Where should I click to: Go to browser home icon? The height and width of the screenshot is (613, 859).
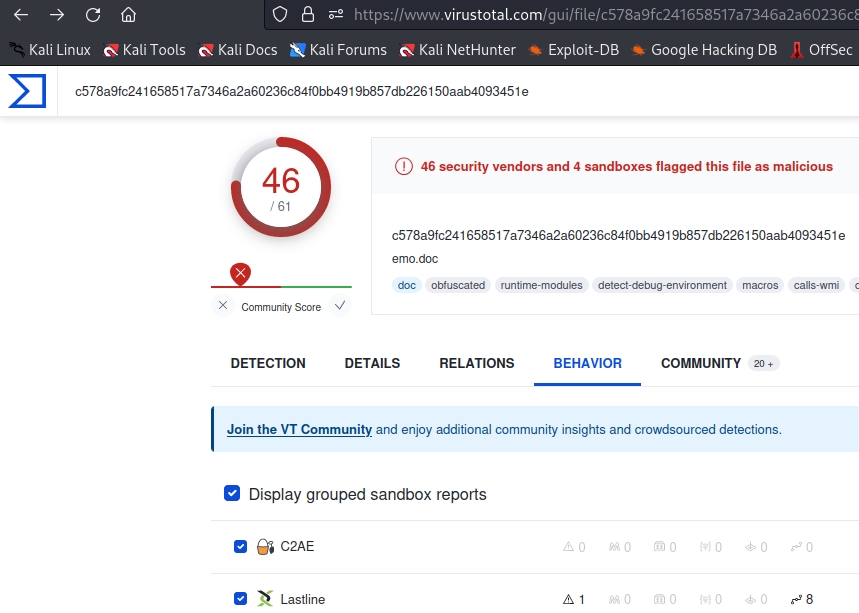(128, 15)
